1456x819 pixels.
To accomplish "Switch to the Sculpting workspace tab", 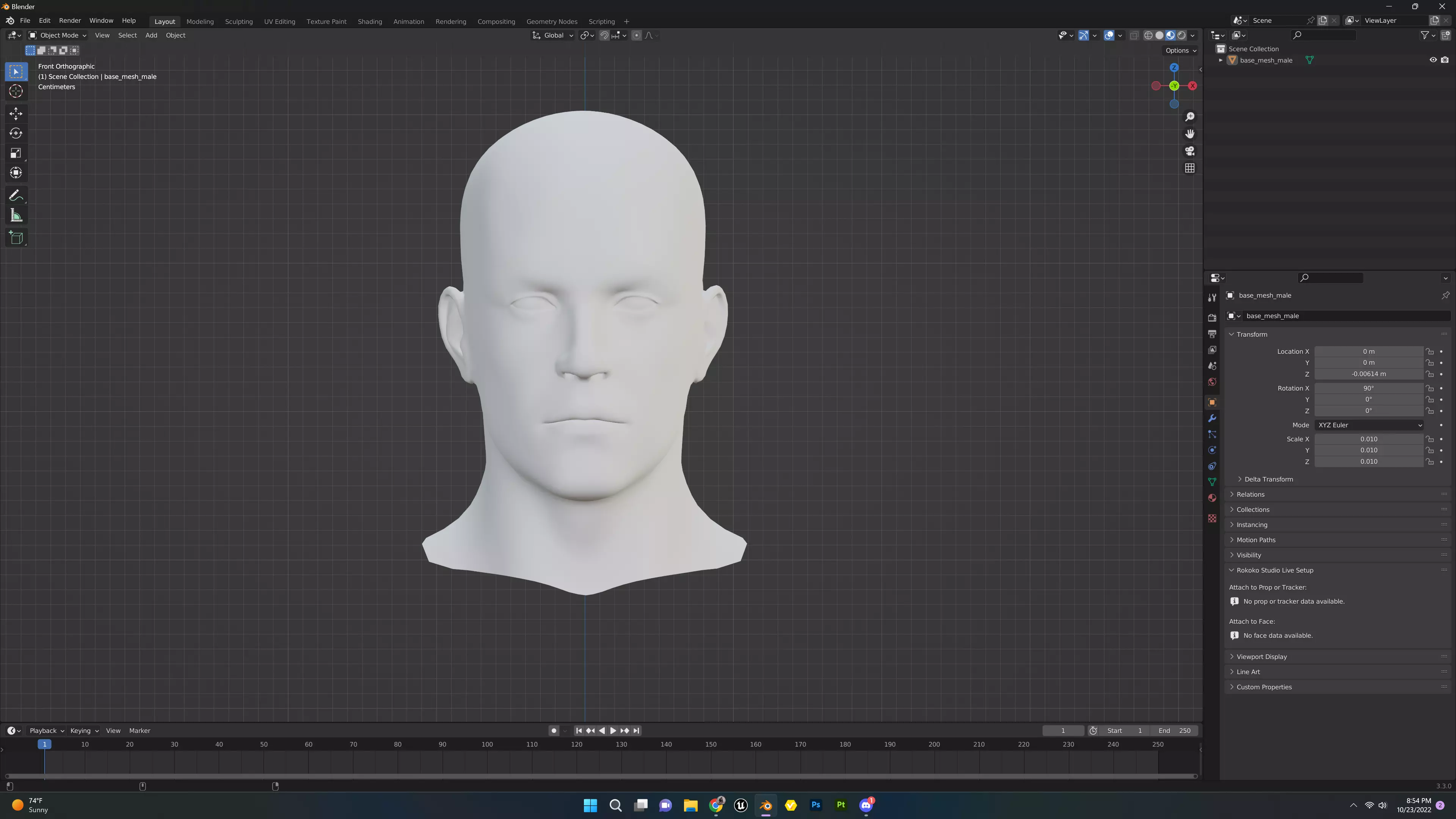I will click(x=238, y=22).
